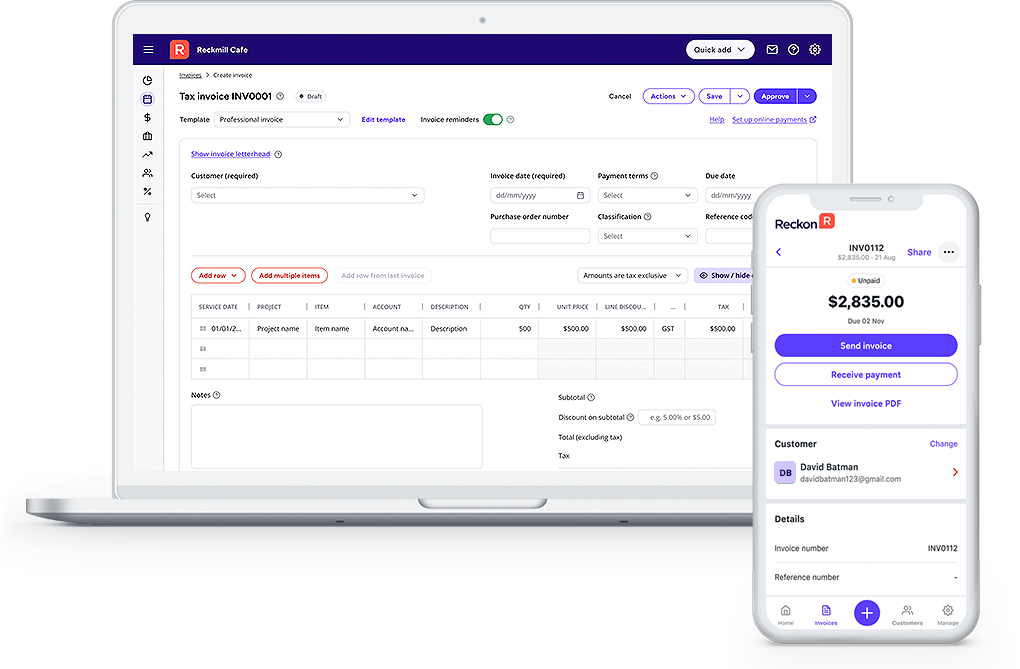Image resolution: width=1020 pixels, height=669 pixels.
Task: Open the calendar picker in Invoice date field
Action: click(580, 195)
